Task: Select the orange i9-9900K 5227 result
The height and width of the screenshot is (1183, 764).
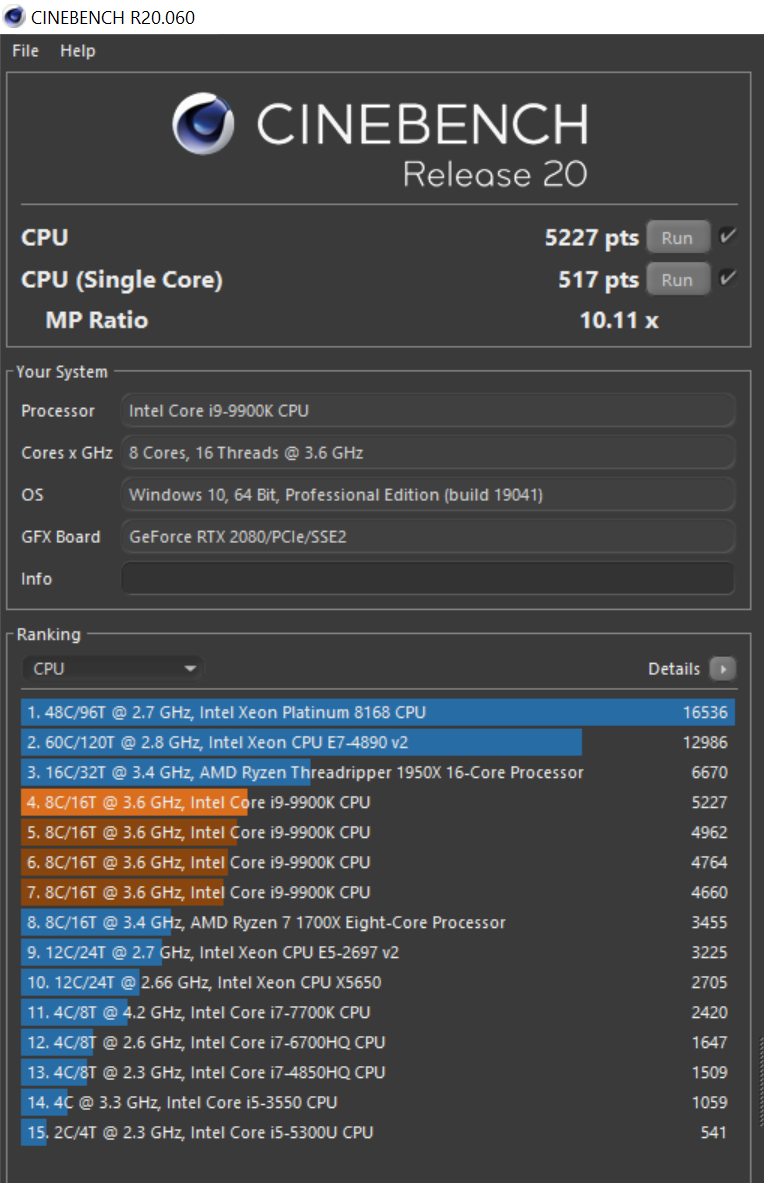Action: click(x=377, y=802)
